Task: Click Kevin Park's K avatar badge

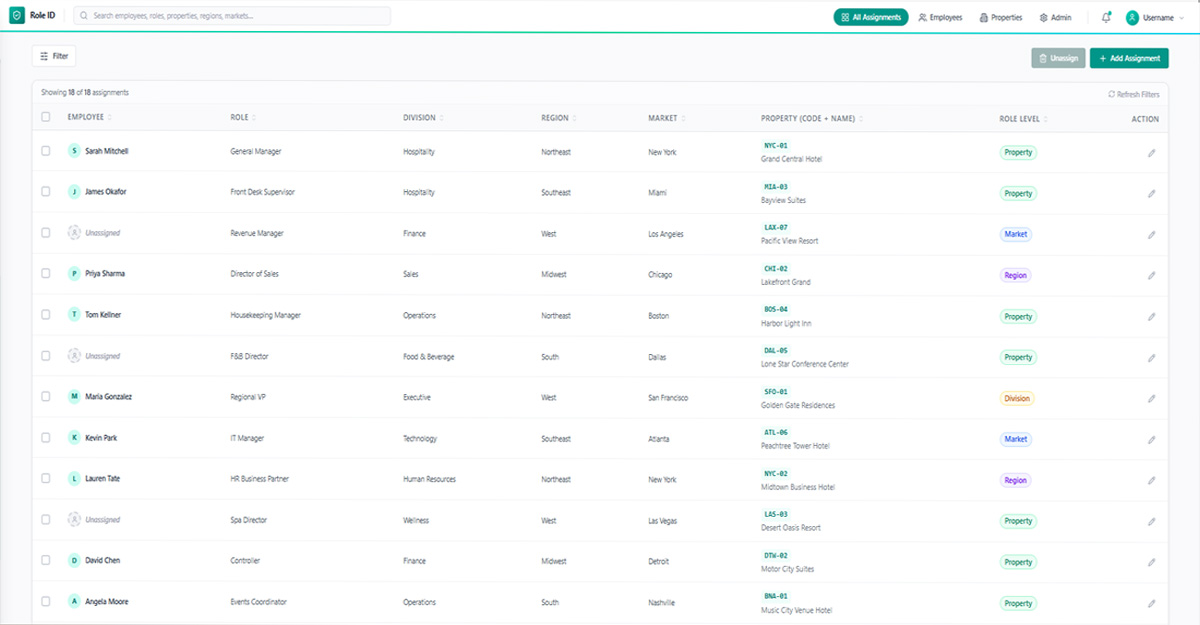Action: [74, 438]
